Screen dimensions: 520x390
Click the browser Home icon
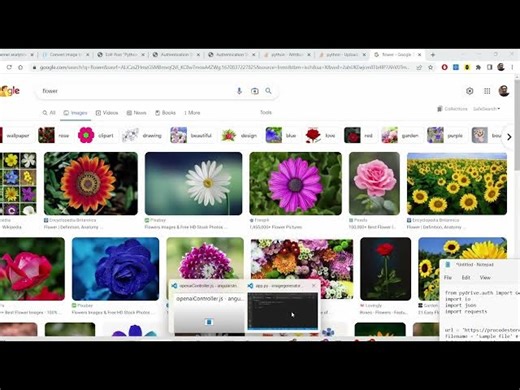21,67
